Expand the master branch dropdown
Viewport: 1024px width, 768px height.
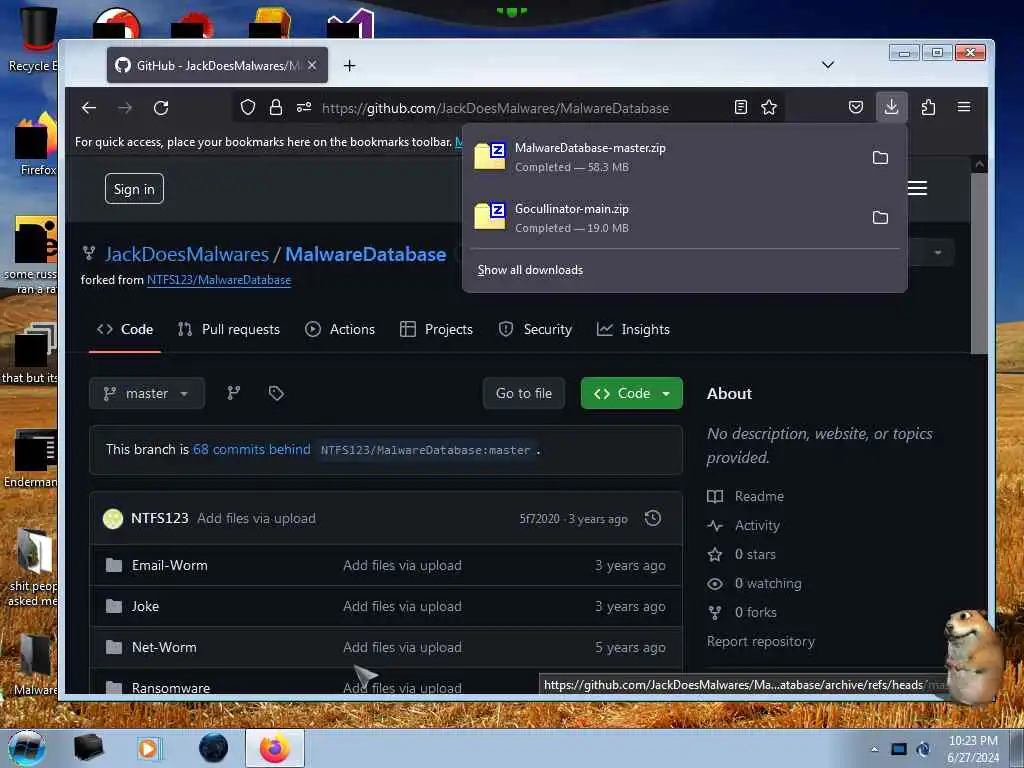click(x=147, y=393)
